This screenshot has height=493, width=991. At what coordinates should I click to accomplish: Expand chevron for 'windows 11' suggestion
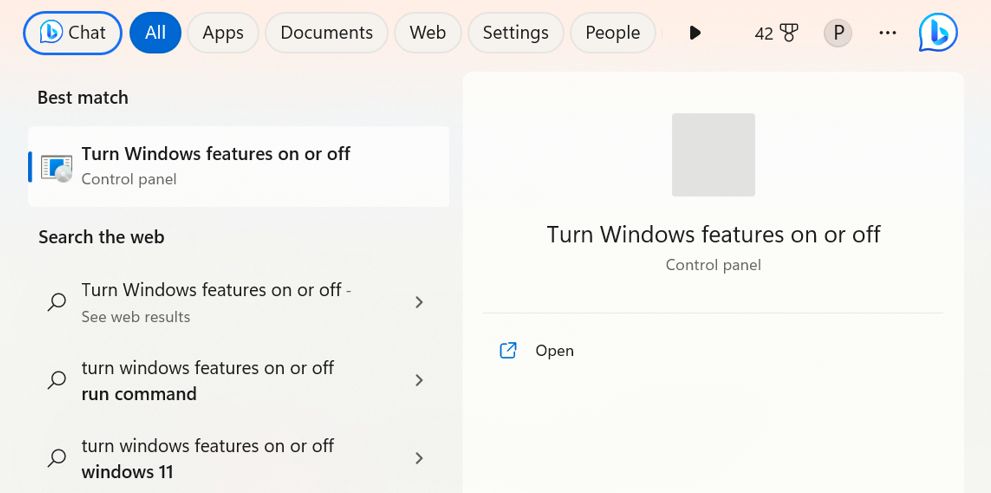(418, 458)
